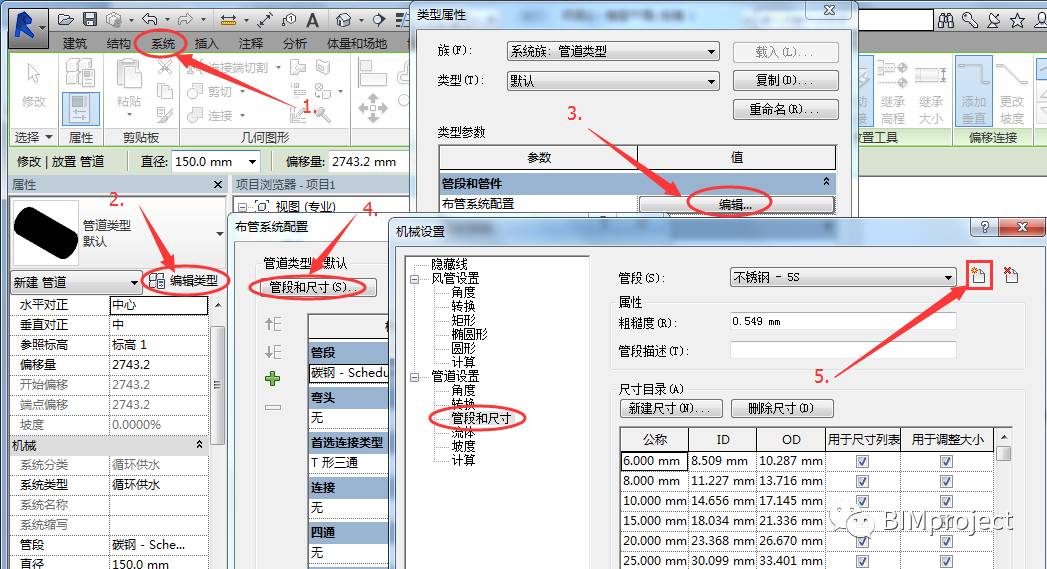1047x569 pixels.
Task: Open the 新建 管道 filter dropdown in Properties
Action: pyautogui.click(x=76, y=282)
